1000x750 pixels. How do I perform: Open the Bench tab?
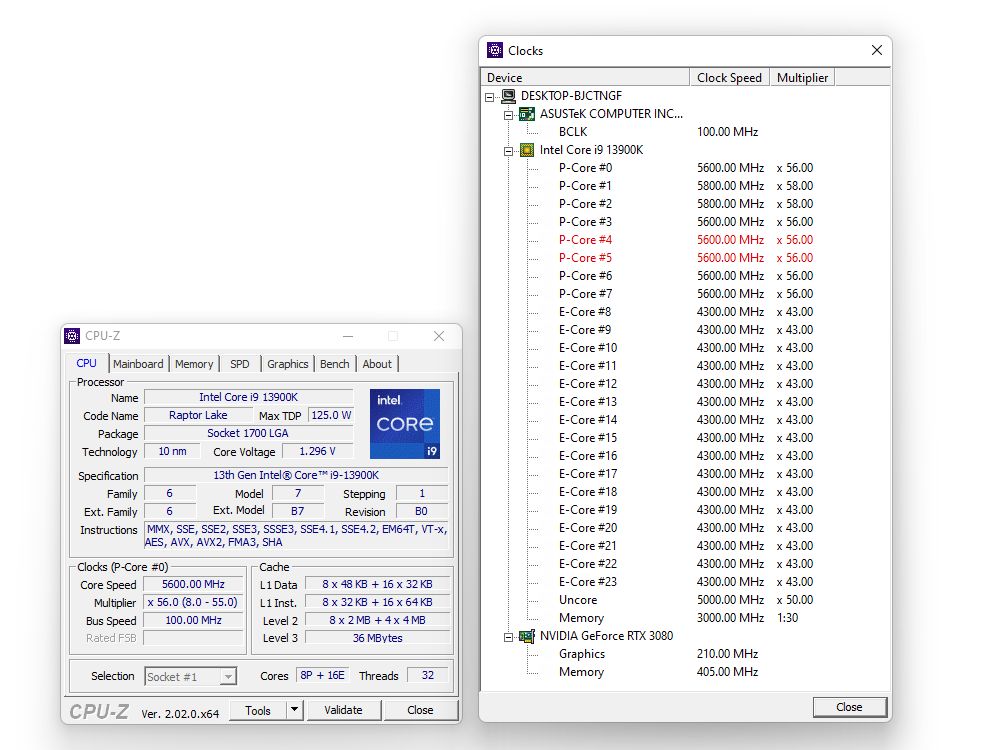[x=335, y=364]
